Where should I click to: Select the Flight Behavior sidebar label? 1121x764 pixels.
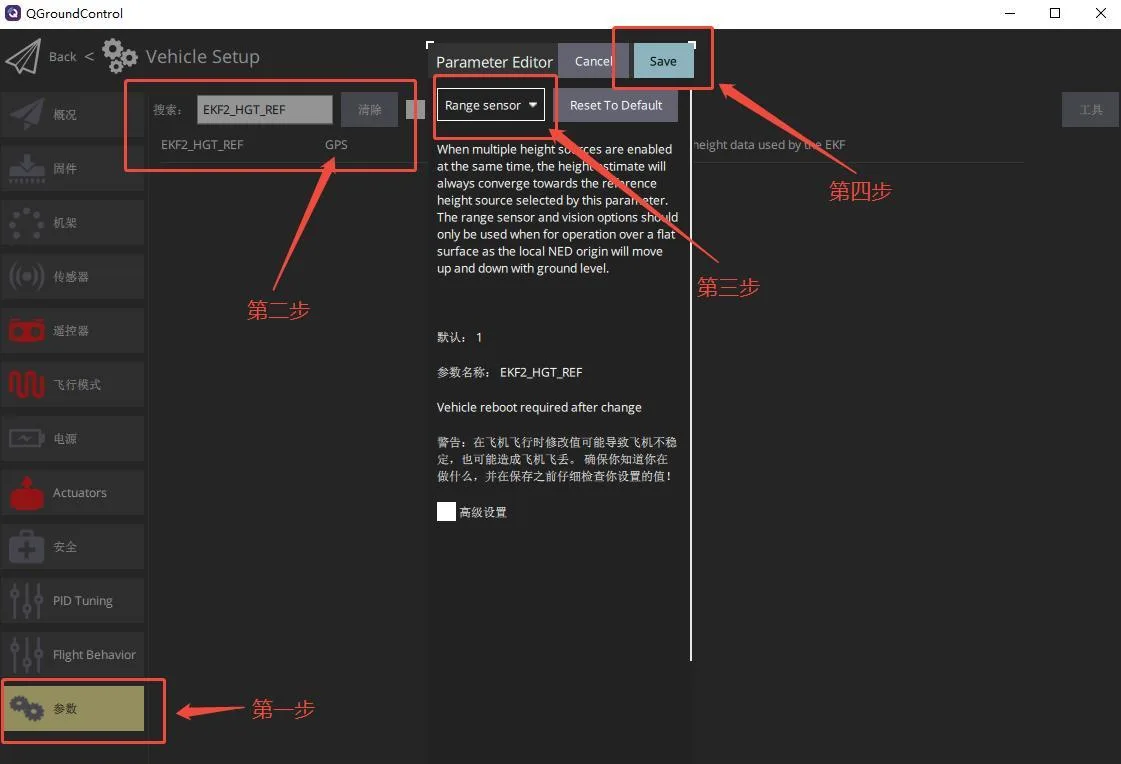pyautogui.click(x=94, y=655)
